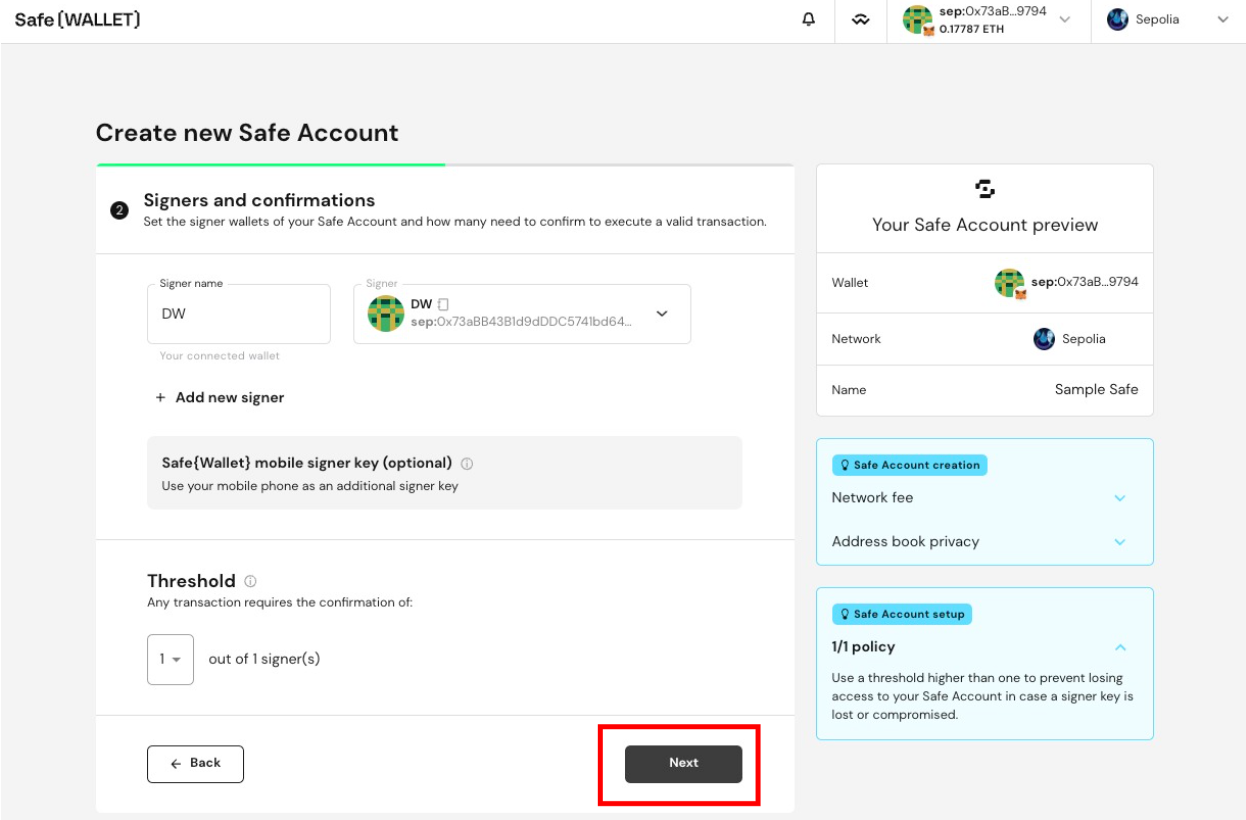Screen dimensions: 1246x820
Task: Open the threshold count dropdown
Action: pos(170,659)
